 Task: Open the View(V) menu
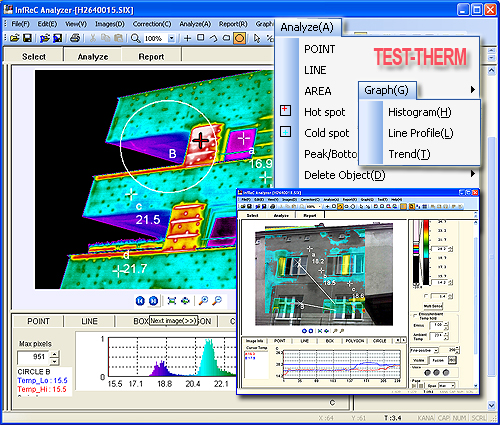[76, 24]
